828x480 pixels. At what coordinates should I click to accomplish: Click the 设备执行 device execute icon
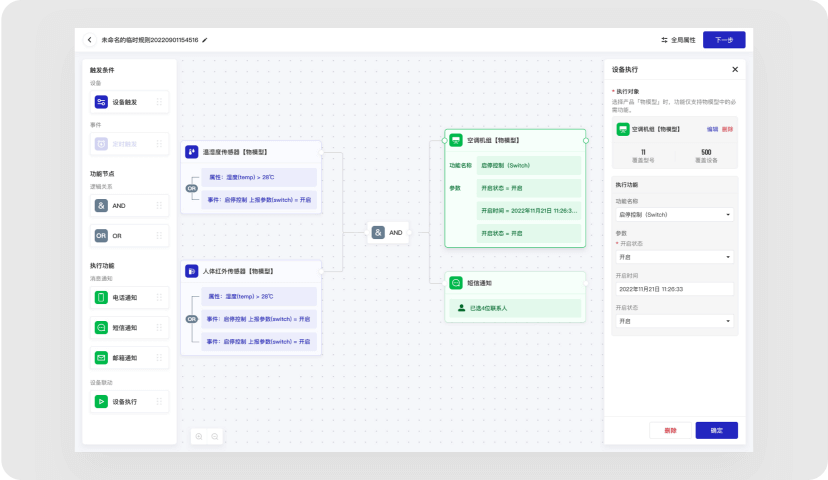pos(101,402)
